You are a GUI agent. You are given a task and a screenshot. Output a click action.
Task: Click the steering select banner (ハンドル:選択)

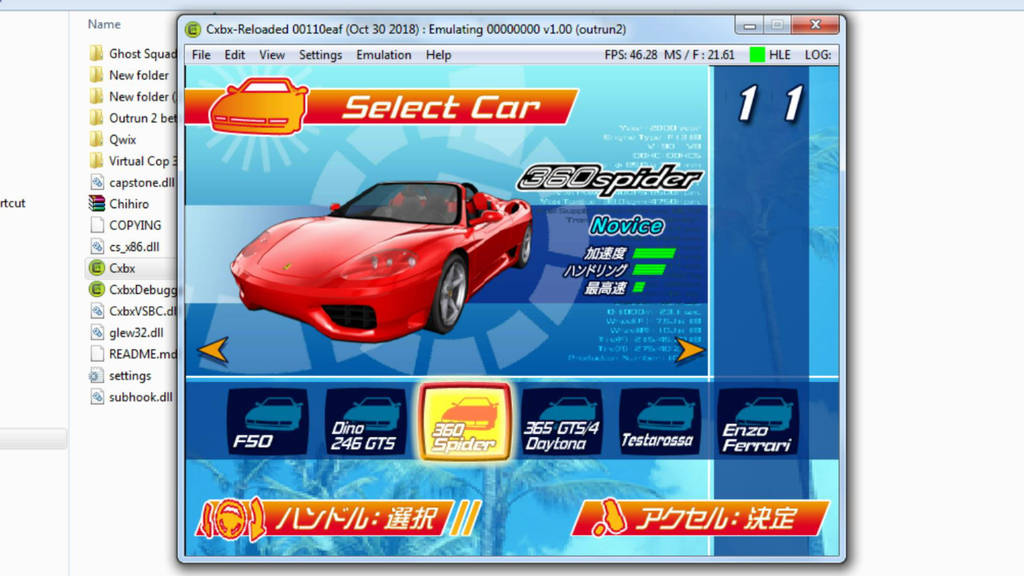(338, 519)
